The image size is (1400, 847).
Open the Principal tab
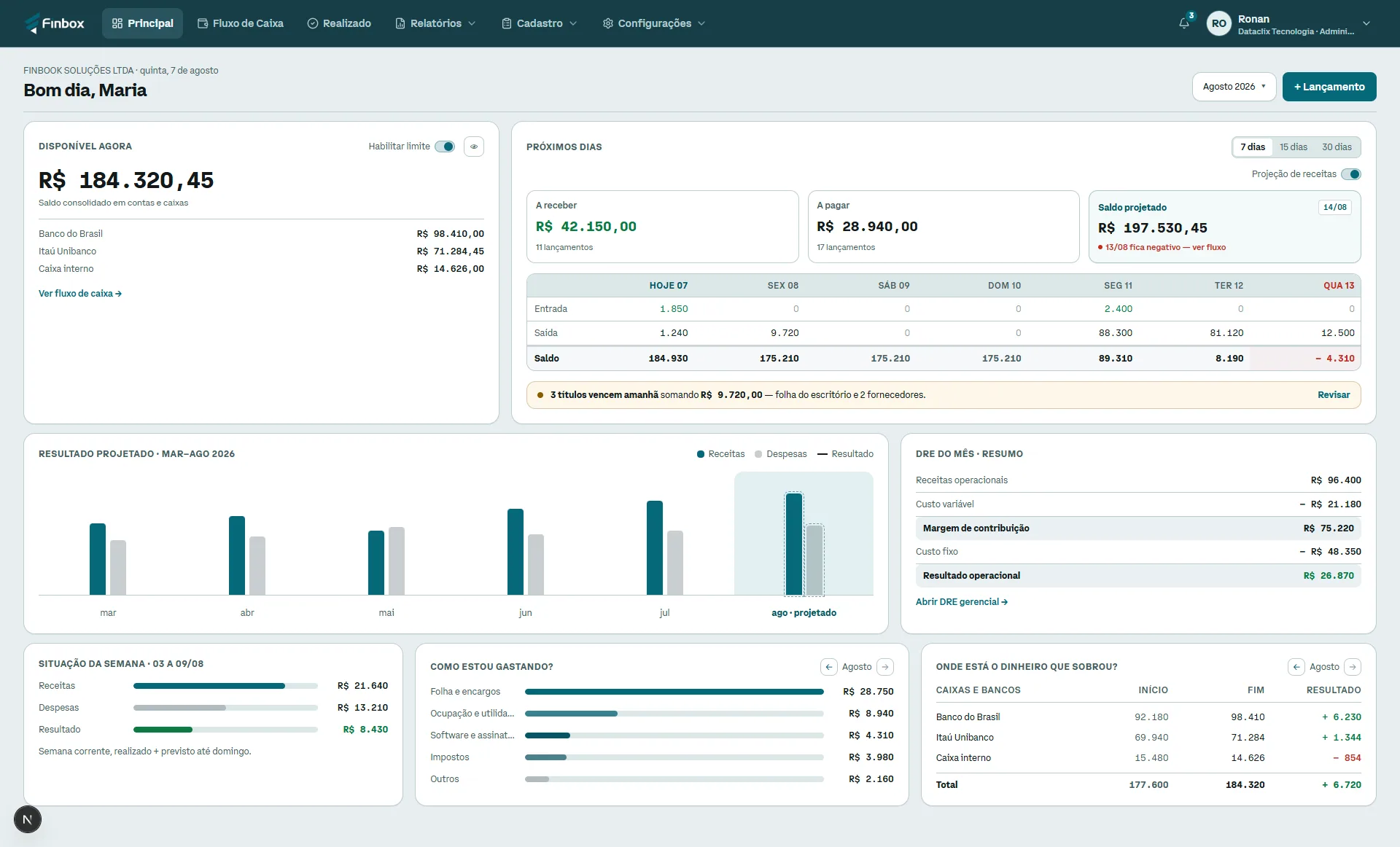(x=142, y=23)
